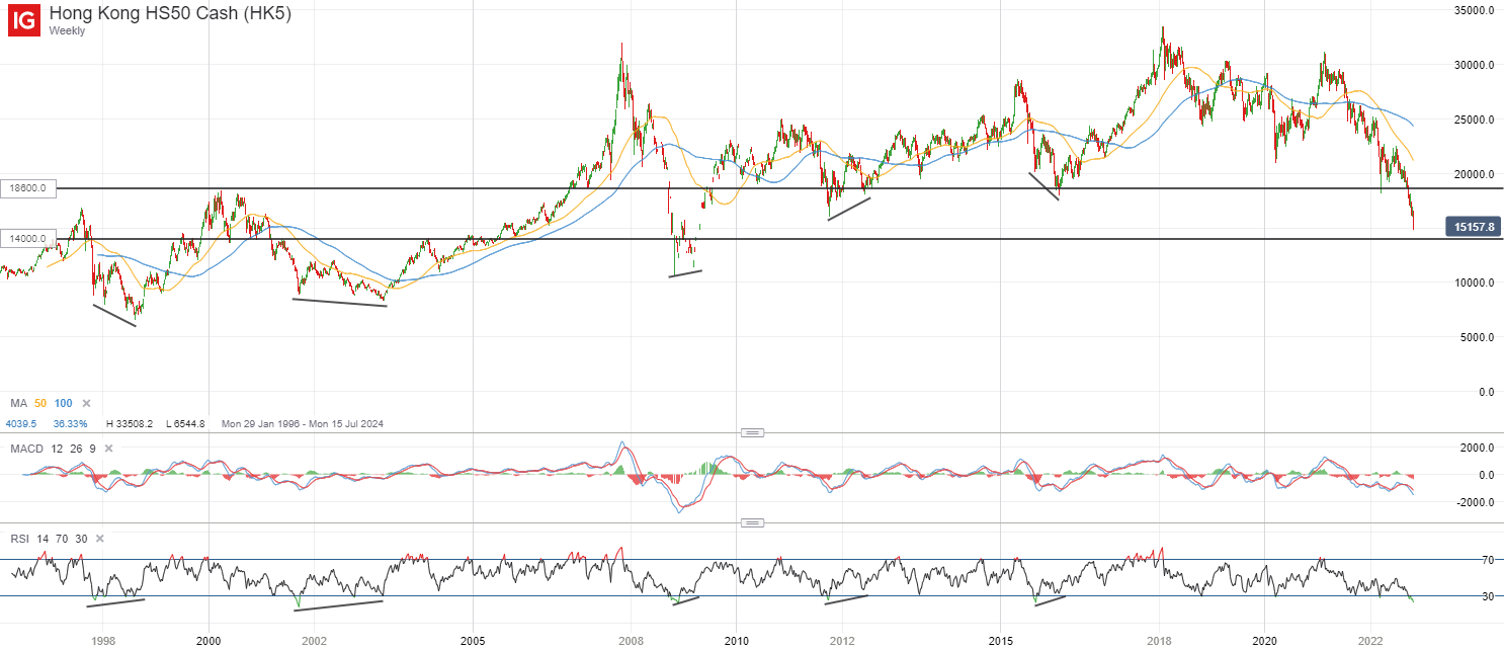Click the MACD slow period value 26

point(74,449)
